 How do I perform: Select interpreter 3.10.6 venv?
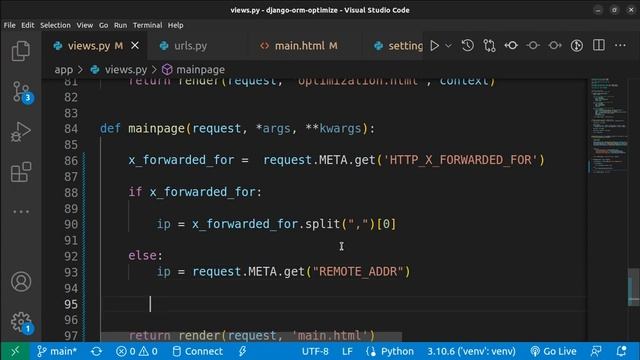click(x=471, y=351)
